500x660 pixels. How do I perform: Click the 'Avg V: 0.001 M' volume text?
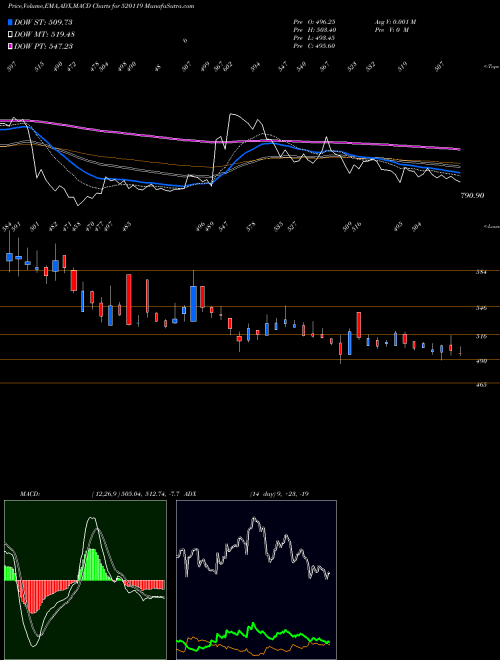click(x=395, y=22)
